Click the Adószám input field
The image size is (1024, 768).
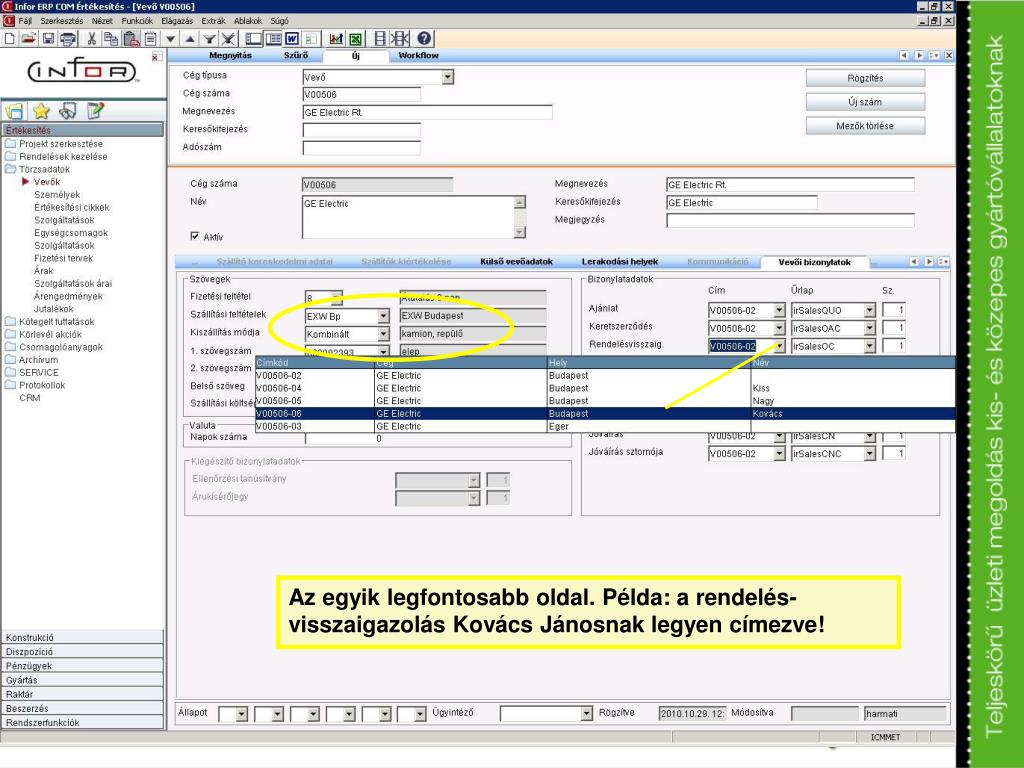point(361,148)
